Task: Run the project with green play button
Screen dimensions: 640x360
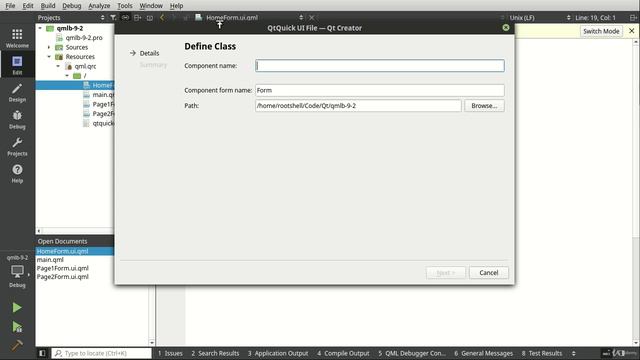Action: point(17,307)
